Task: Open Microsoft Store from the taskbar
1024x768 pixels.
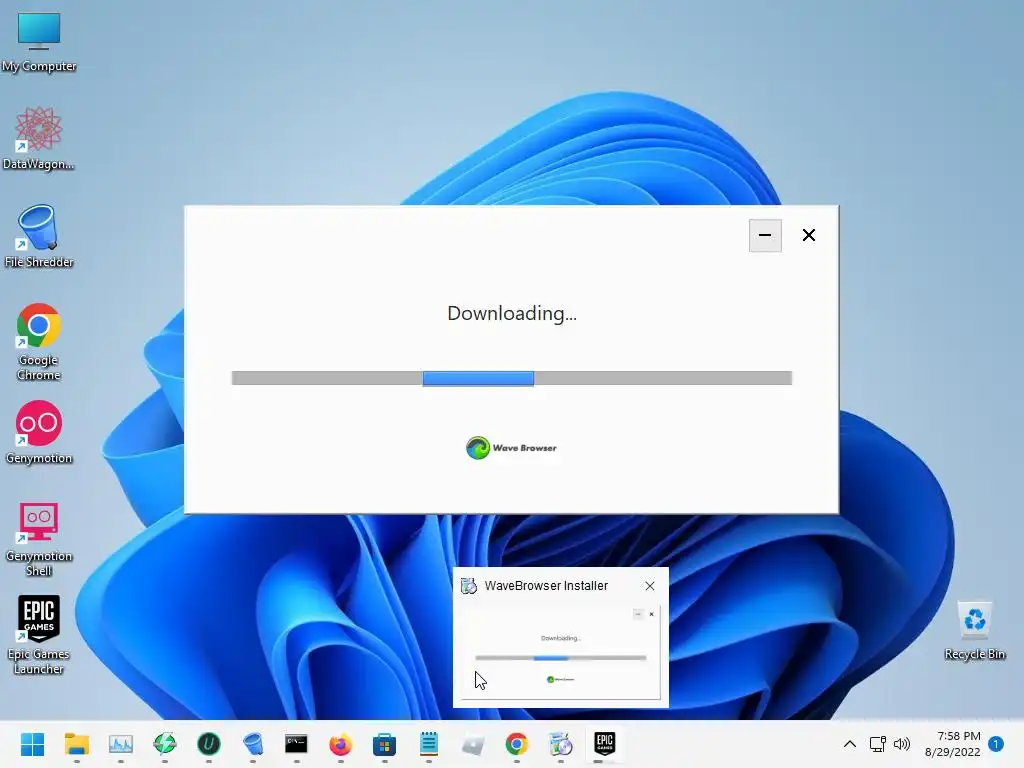Action: 385,744
